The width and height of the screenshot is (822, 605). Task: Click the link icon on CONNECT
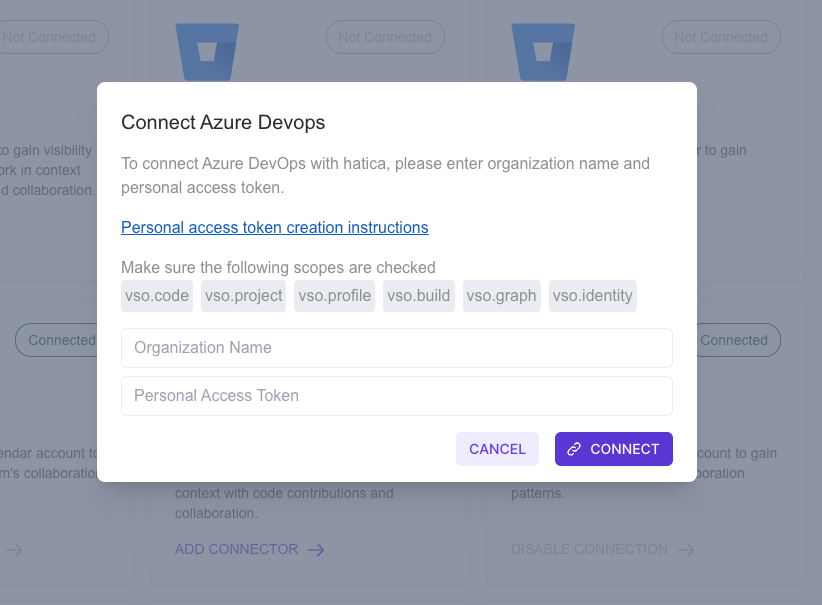pyautogui.click(x=574, y=449)
